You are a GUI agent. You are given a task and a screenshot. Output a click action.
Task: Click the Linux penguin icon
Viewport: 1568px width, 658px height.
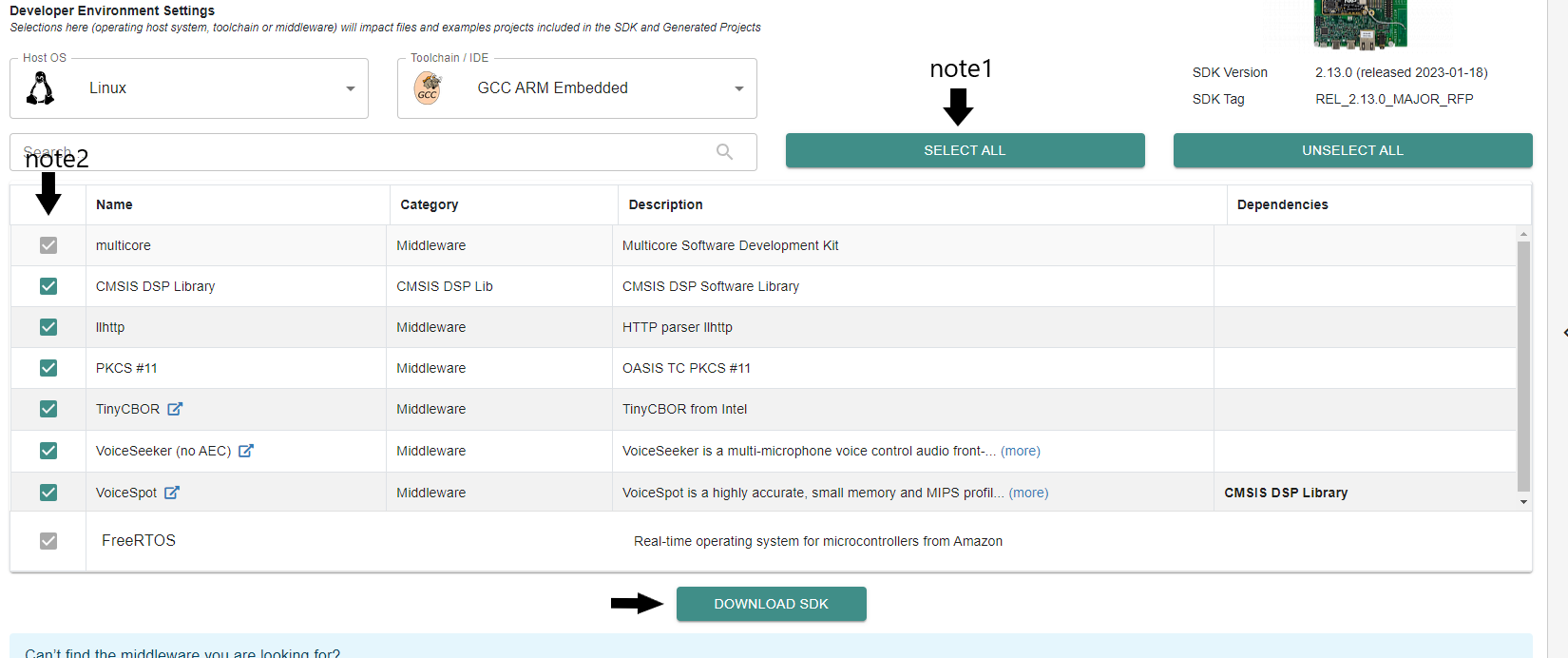point(40,88)
